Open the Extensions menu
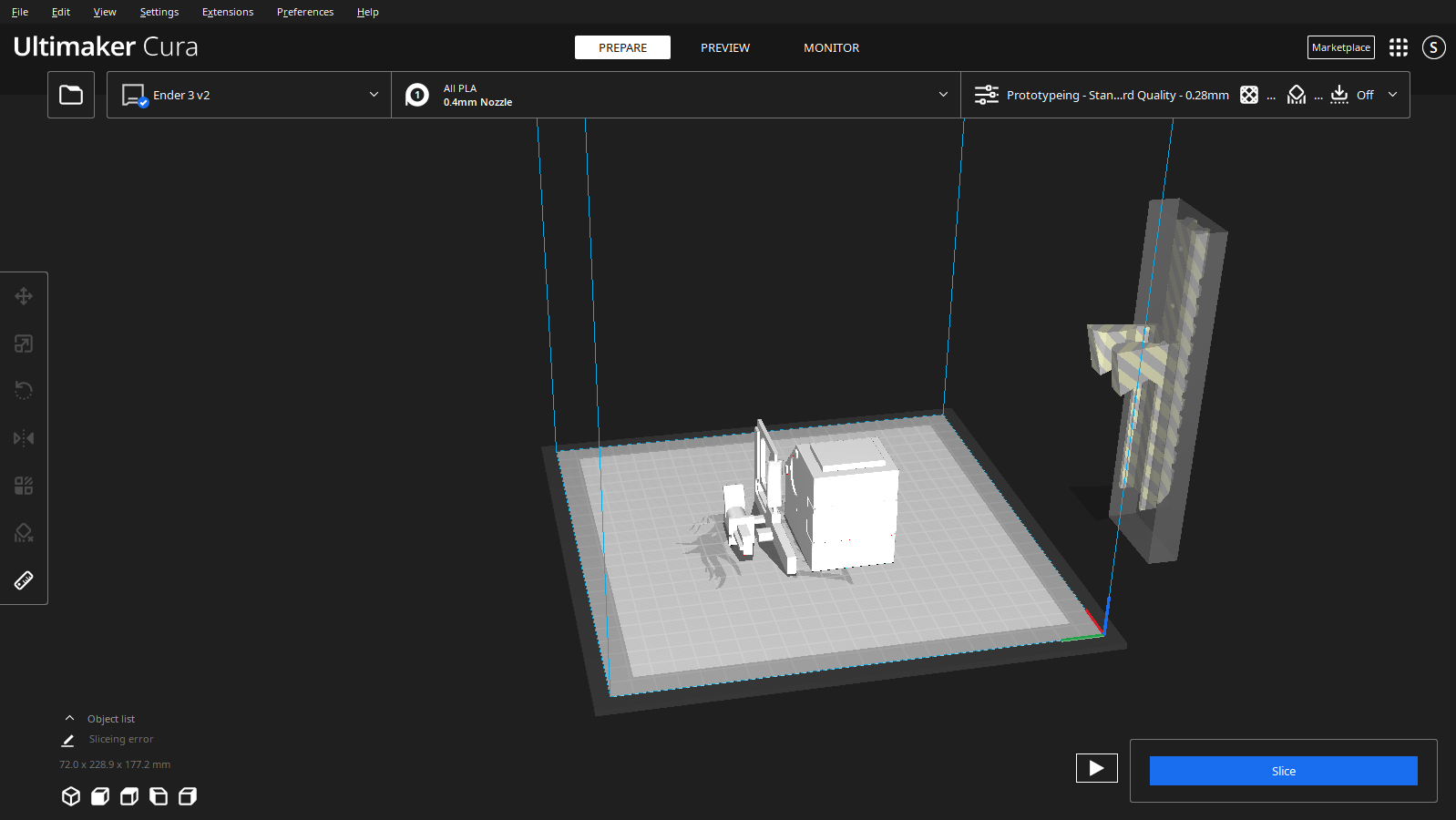Screen dimensions: 1456x820 pyautogui.click(x=228, y=12)
